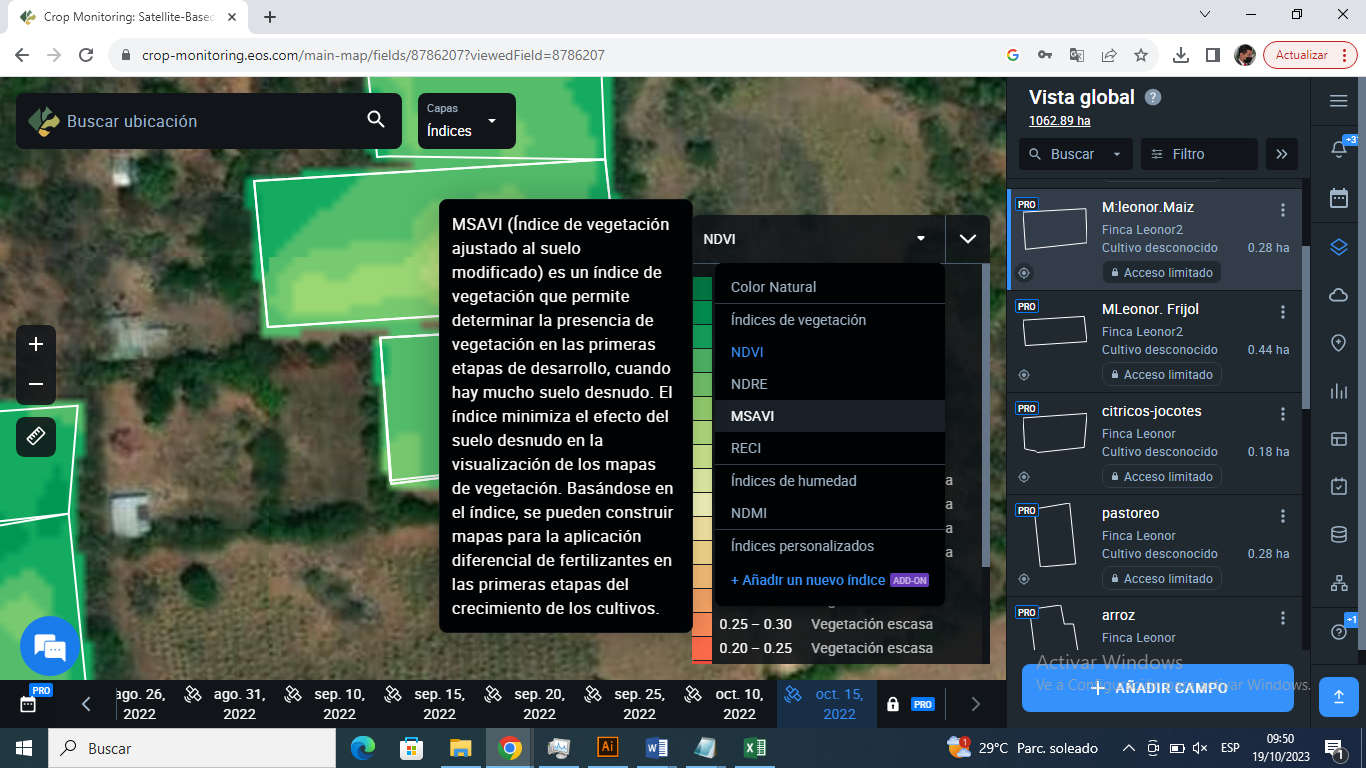Image resolution: width=1366 pixels, height=768 pixels.
Task: Open the help question-mark icon
Action: pyautogui.click(x=1338, y=631)
